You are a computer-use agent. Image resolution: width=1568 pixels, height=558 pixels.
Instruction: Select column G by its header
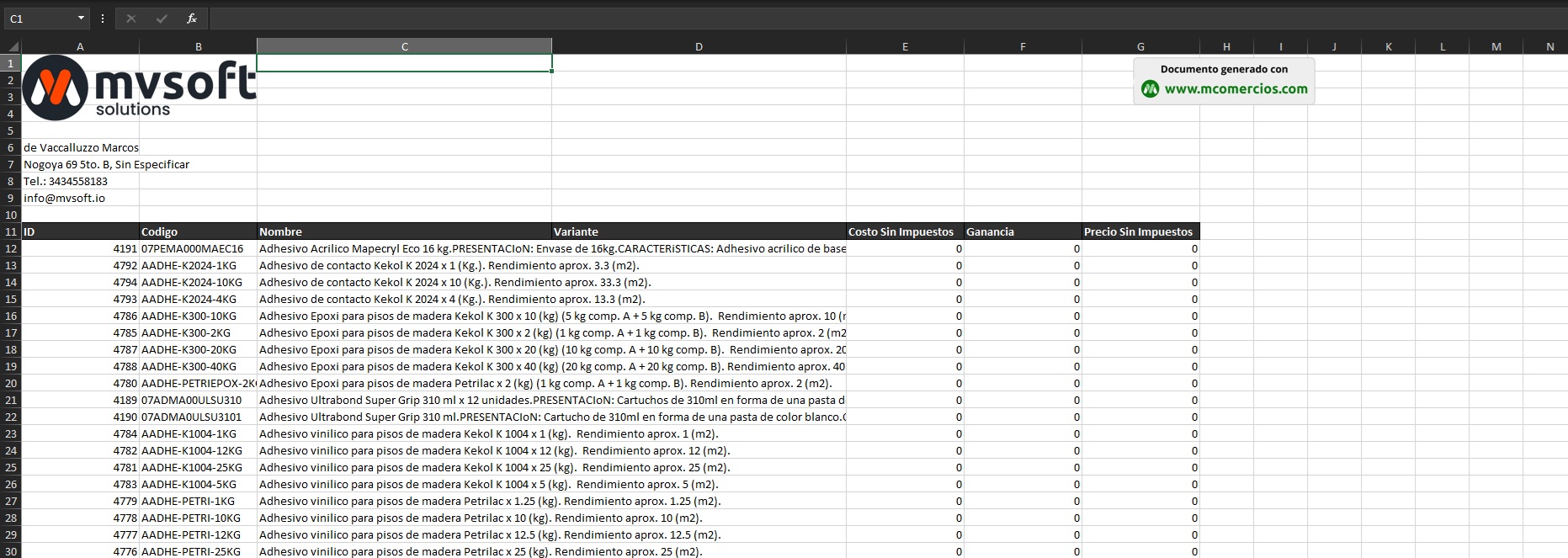click(1140, 46)
